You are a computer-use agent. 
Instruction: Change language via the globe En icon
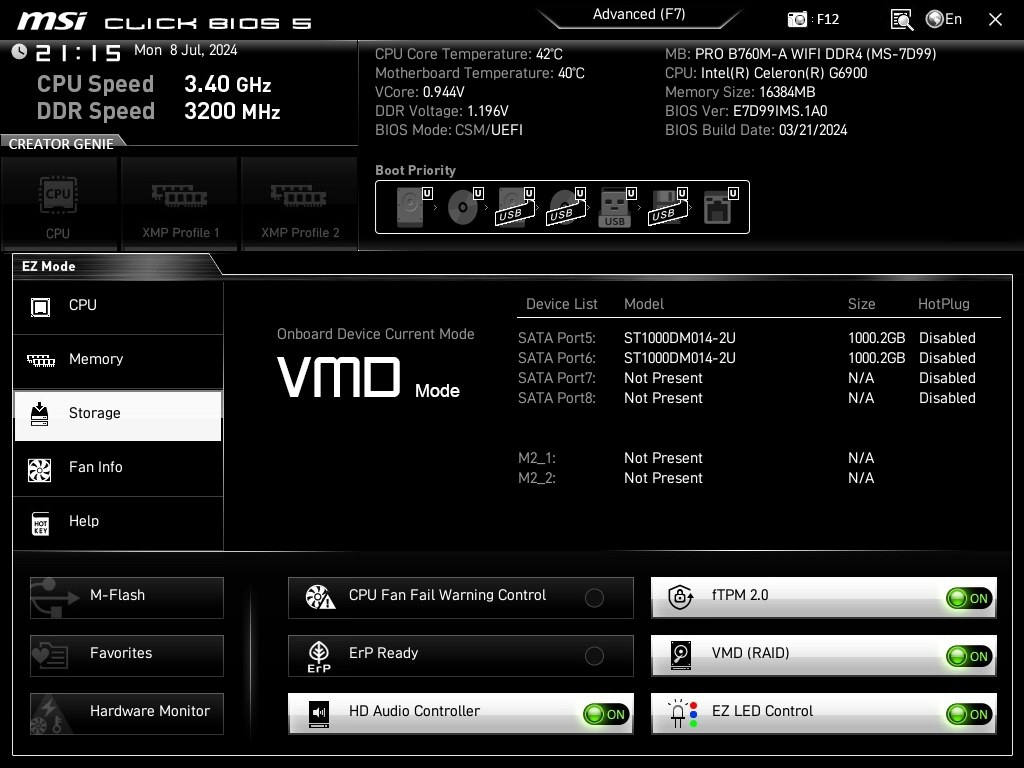pos(944,20)
